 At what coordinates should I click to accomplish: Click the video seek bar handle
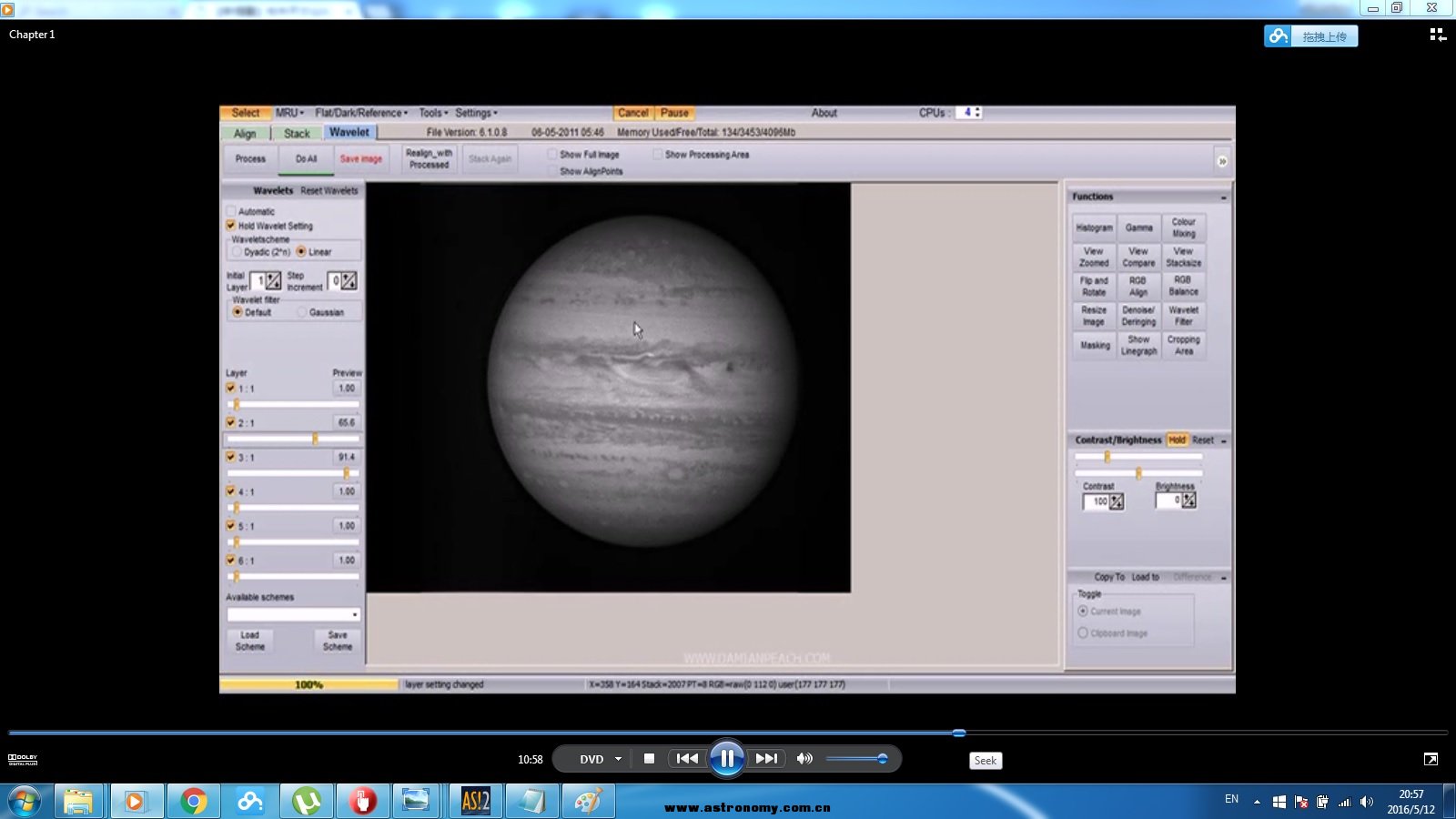pos(959,733)
